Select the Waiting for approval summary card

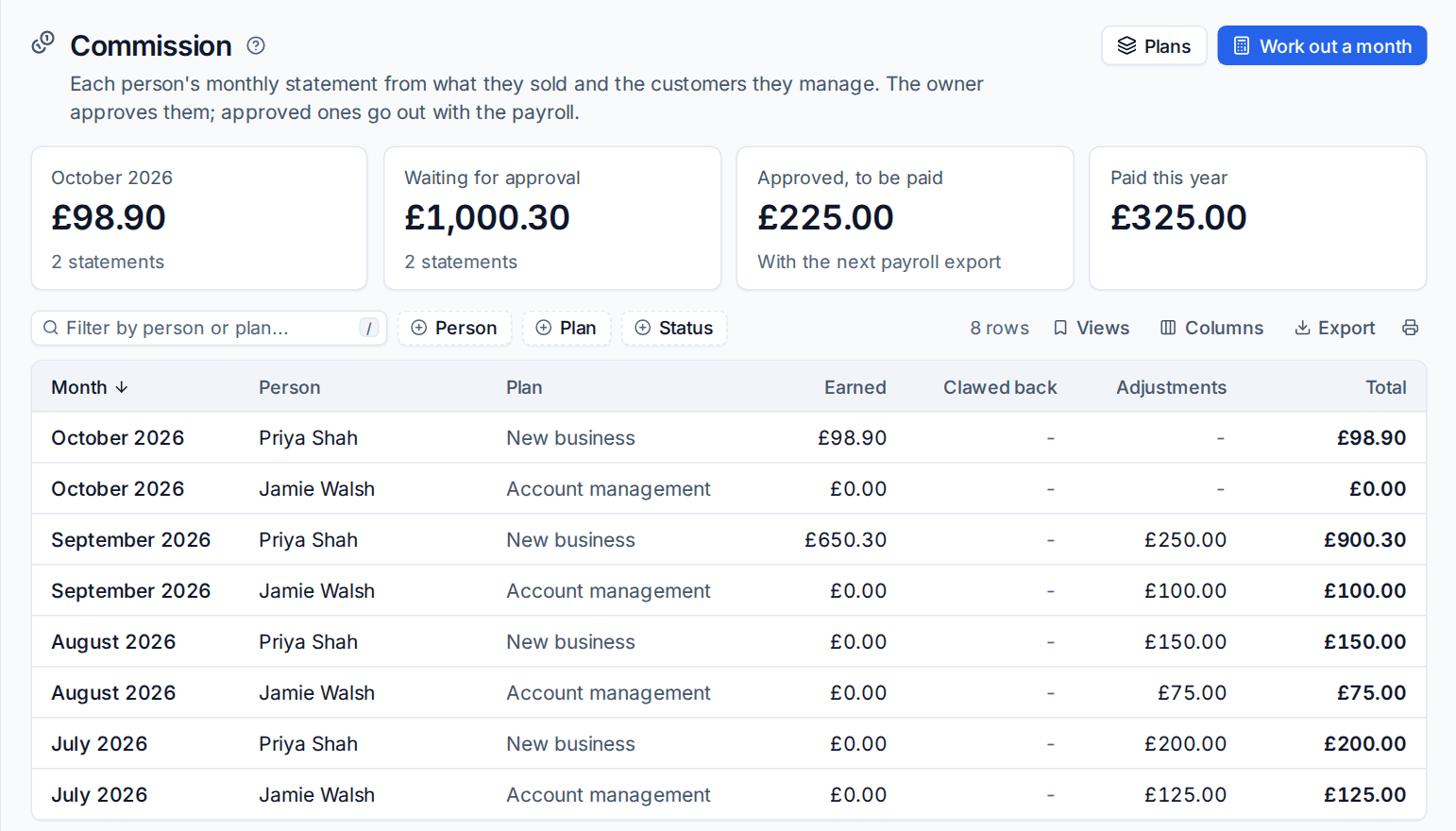tap(552, 218)
